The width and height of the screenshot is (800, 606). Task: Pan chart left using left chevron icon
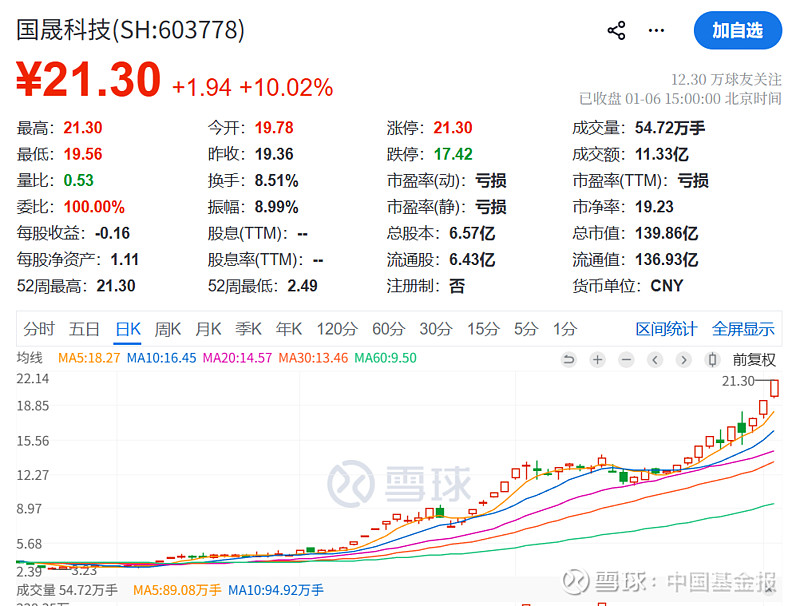pos(655,359)
